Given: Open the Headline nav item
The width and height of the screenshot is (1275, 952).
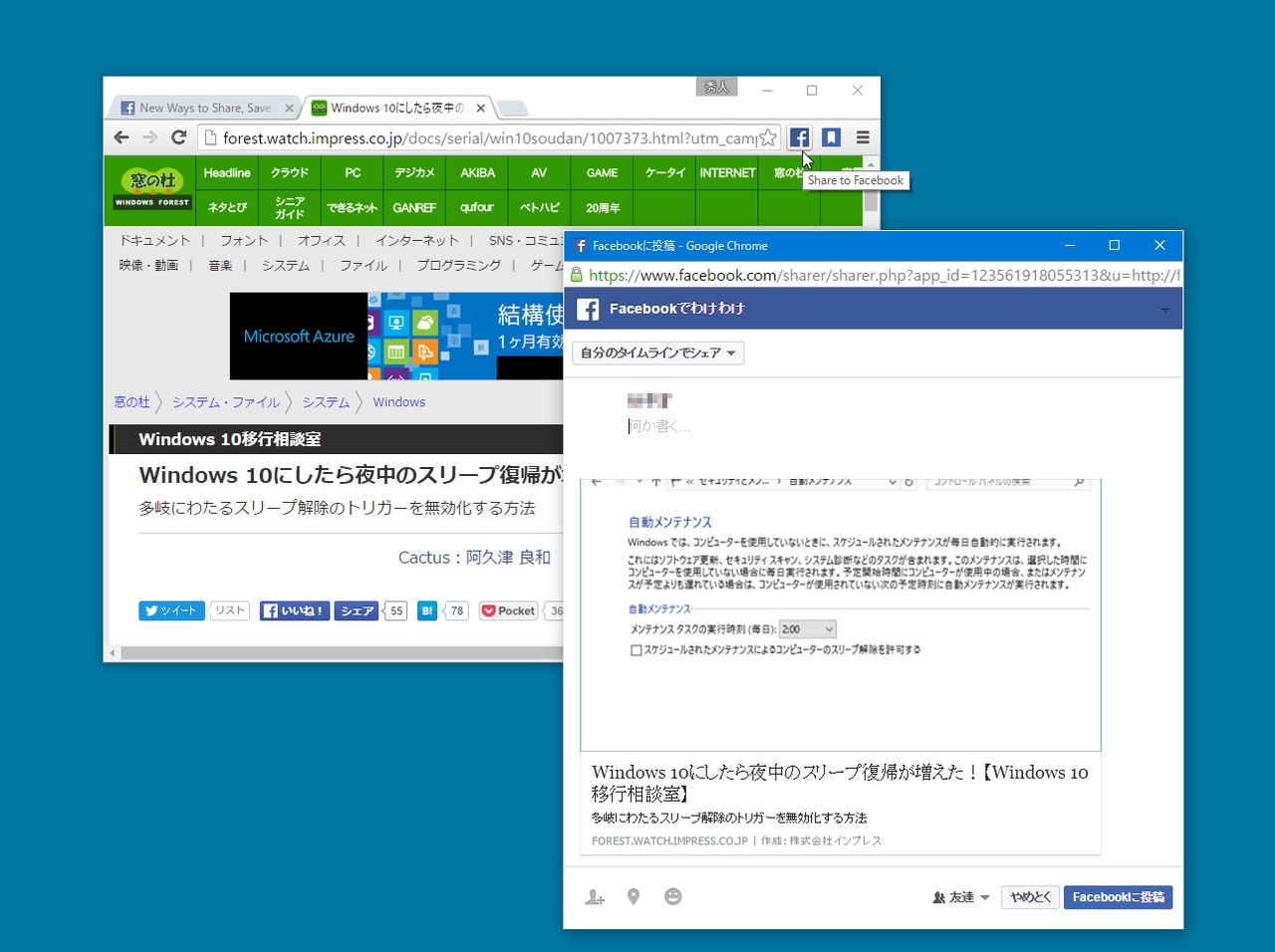Looking at the screenshot, I should point(227,173).
